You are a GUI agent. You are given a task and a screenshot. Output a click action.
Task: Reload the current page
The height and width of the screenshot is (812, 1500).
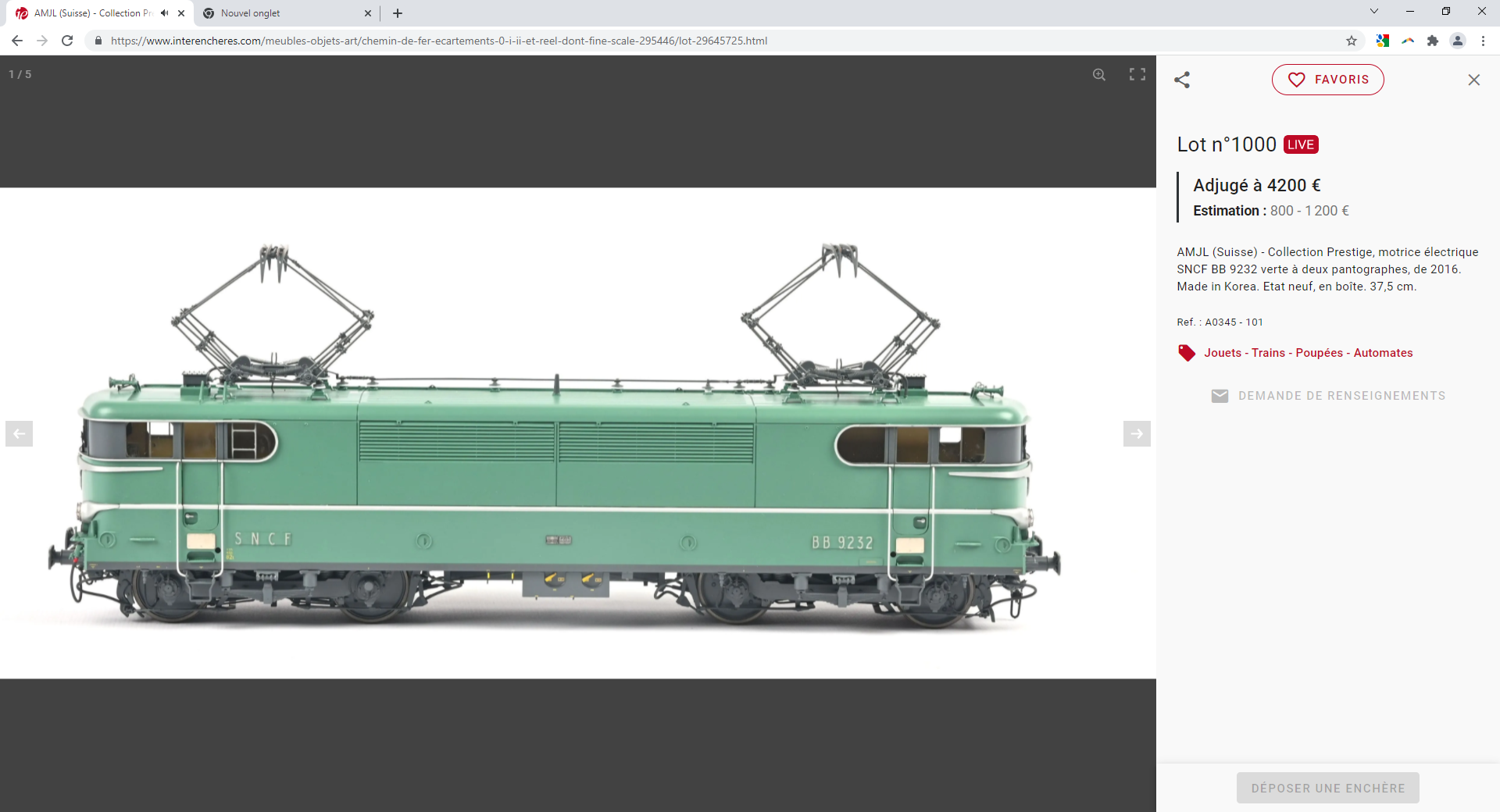(x=67, y=41)
